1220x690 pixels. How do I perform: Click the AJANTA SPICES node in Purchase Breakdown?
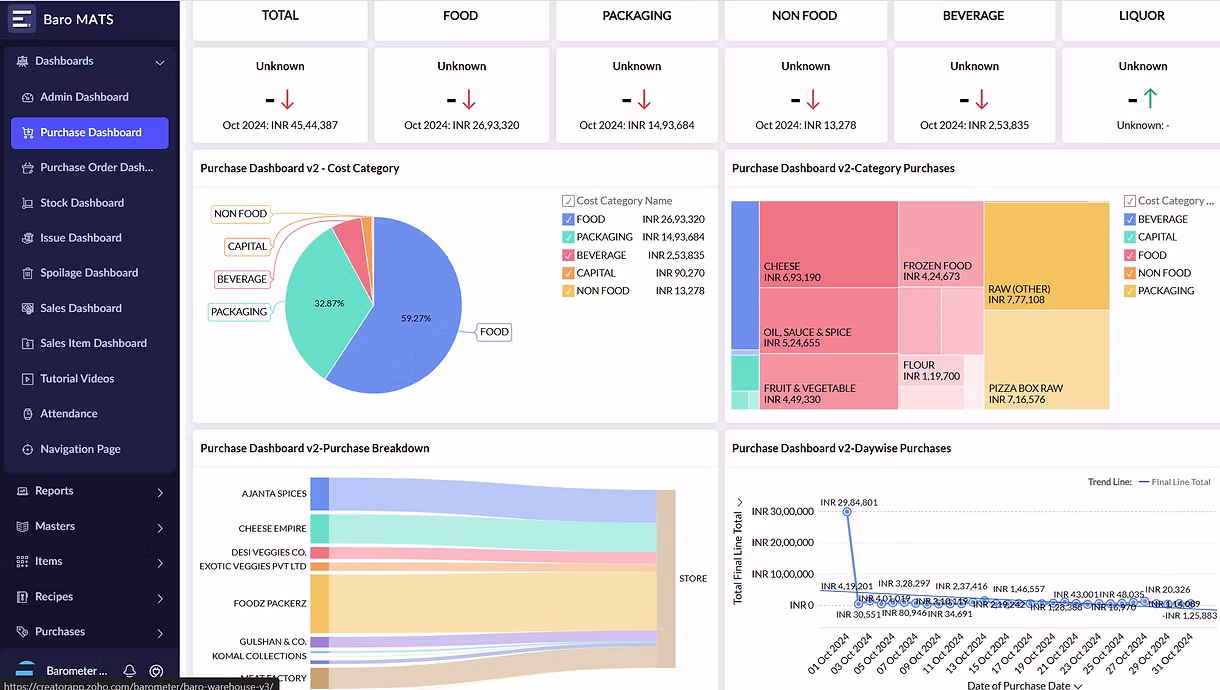click(319, 494)
